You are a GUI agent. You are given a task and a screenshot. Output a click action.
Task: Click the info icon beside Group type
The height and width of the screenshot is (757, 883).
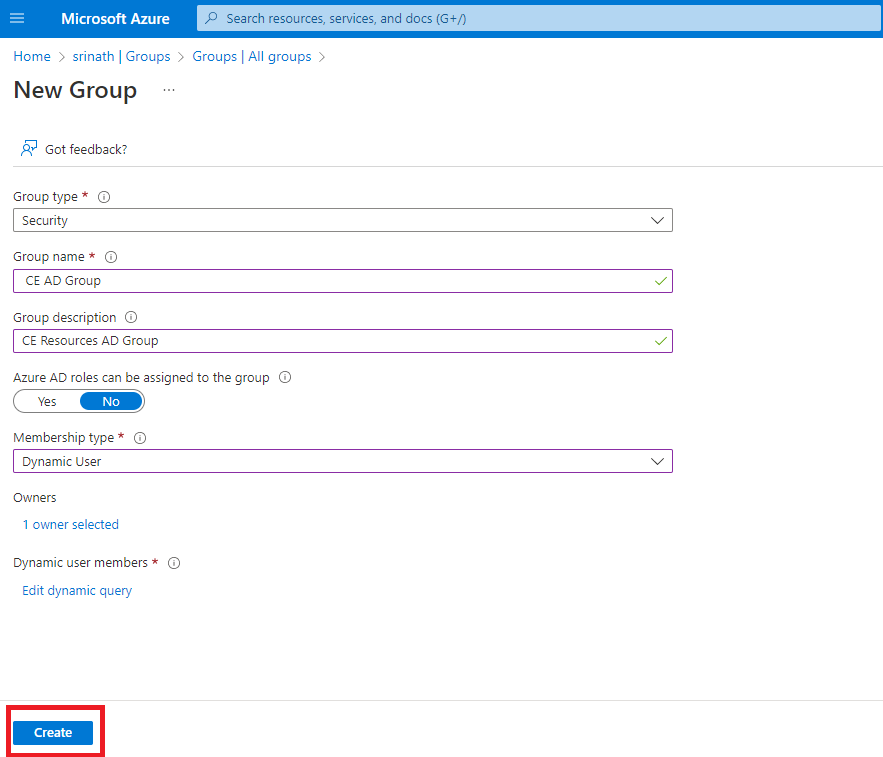(104, 197)
